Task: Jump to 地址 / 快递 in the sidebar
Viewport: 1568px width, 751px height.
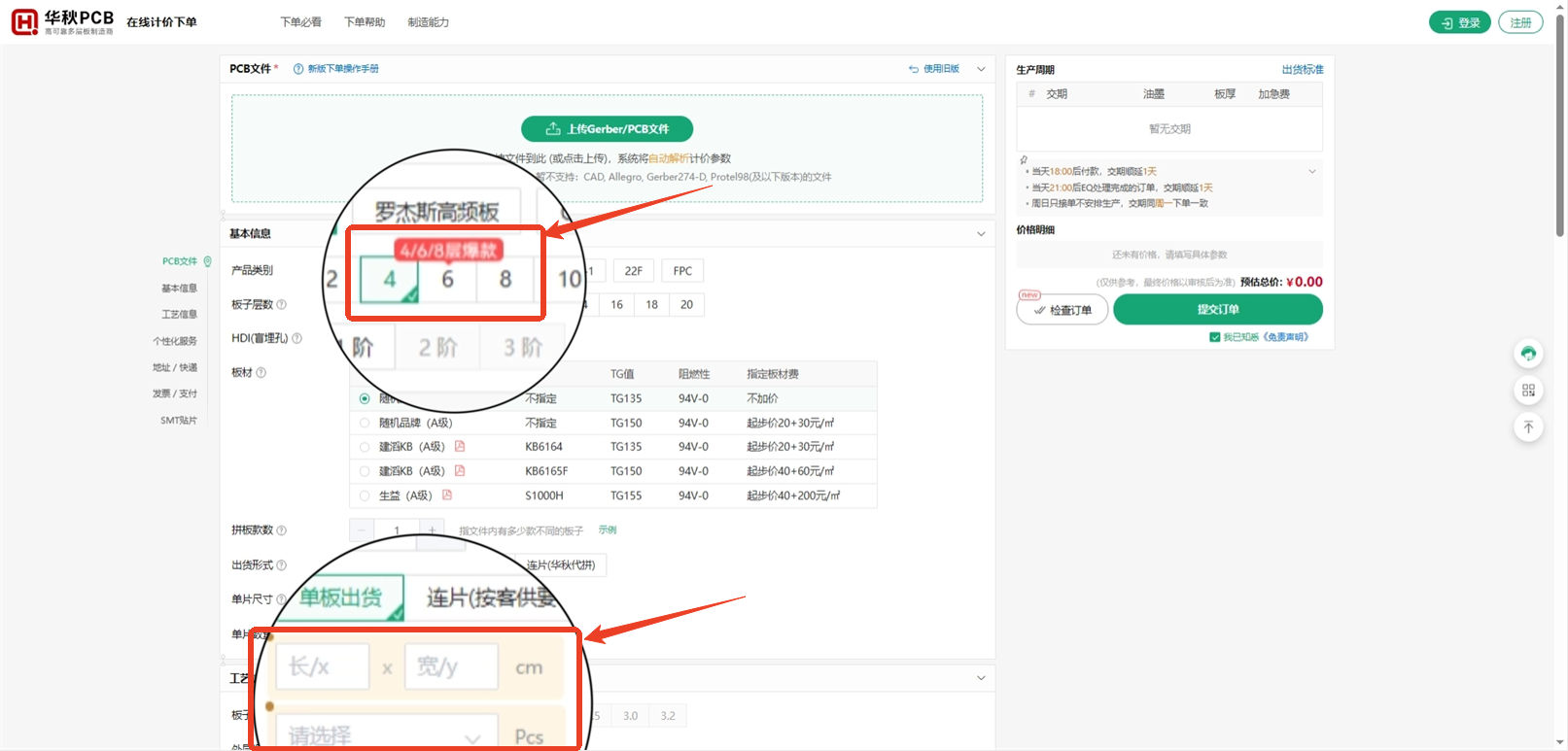Action: click(175, 368)
